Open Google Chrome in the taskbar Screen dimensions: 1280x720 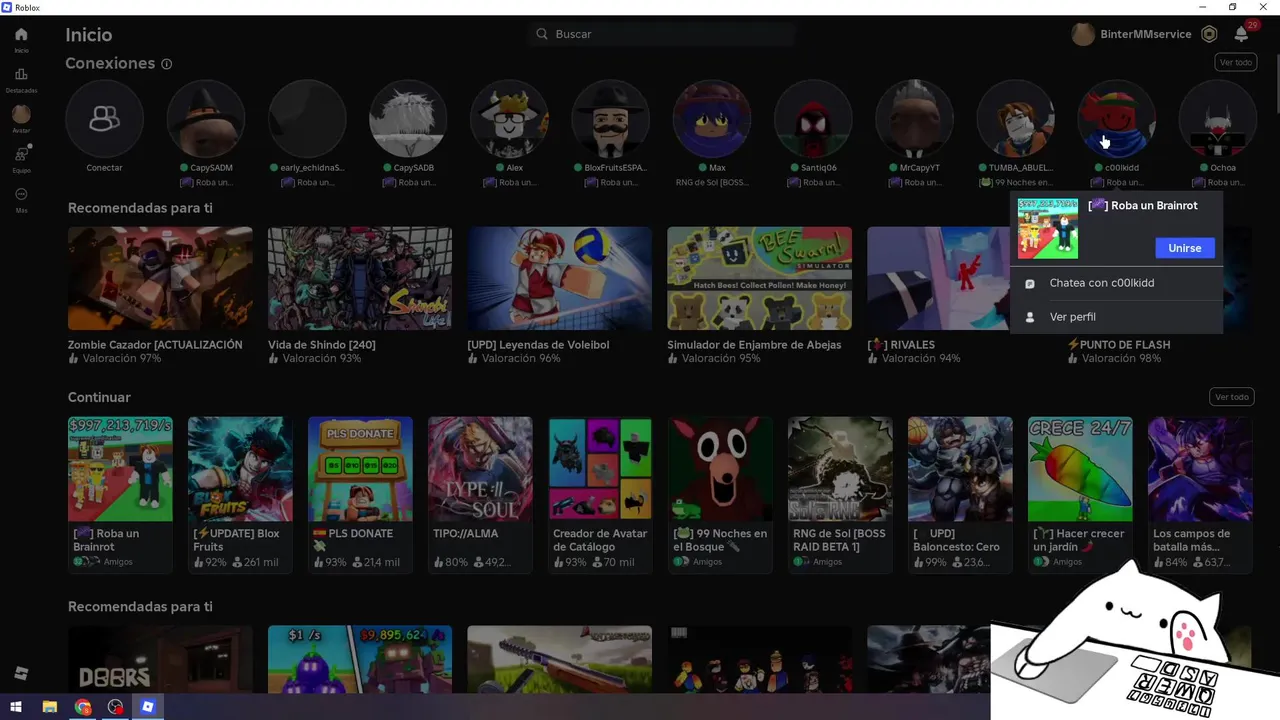(83, 707)
